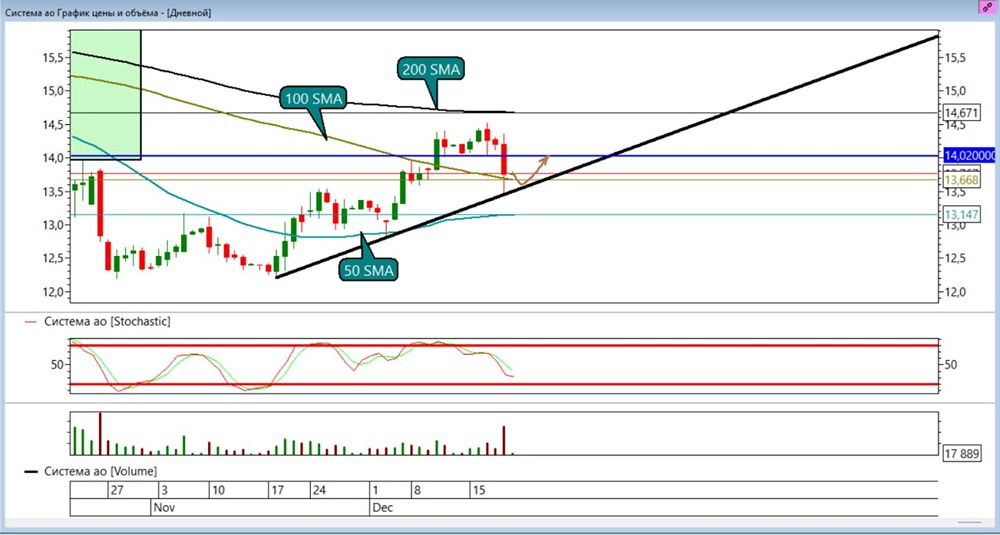Click the 14,671 price label for 200 SMA
The width and height of the screenshot is (1000, 535).
tap(960, 113)
